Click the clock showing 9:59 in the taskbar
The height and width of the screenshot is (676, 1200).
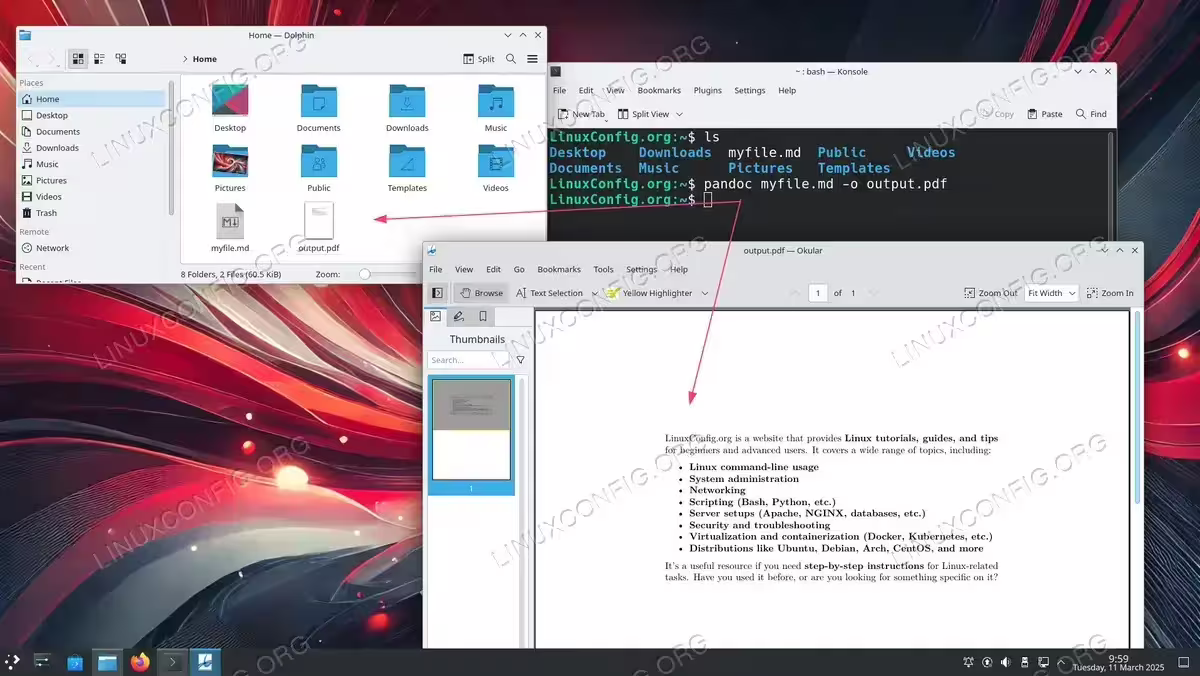[1119, 658]
